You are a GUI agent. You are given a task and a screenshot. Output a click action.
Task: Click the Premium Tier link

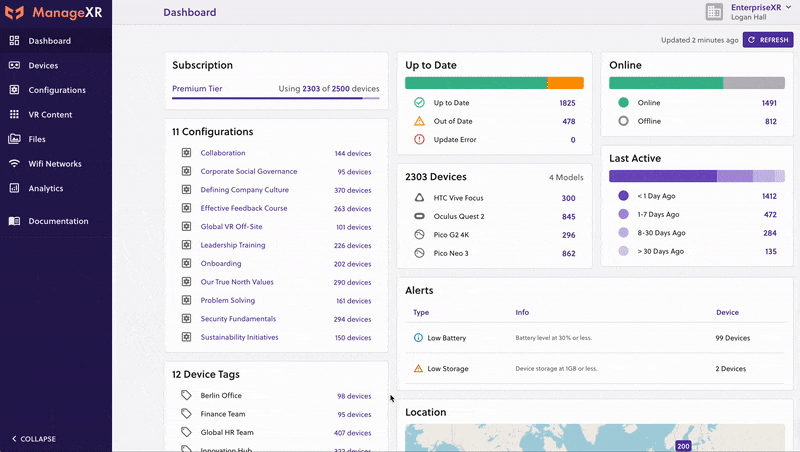[197, 89]
